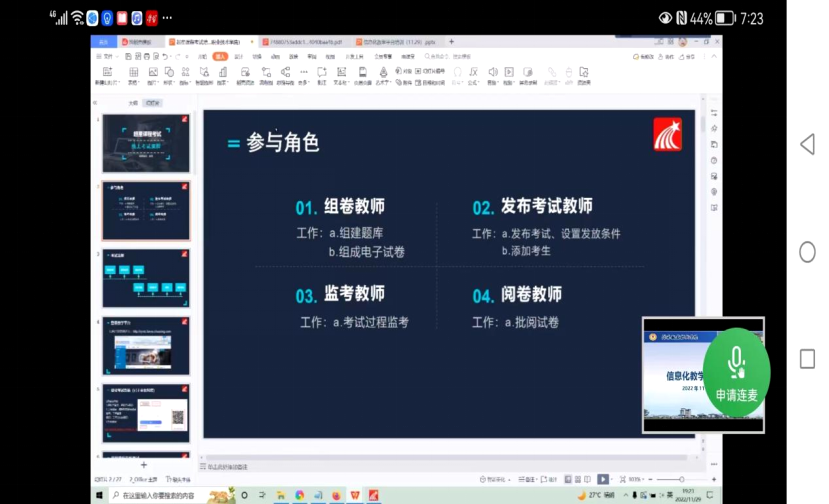Open the Windows Start menu
829x504 pixels.
100,495
